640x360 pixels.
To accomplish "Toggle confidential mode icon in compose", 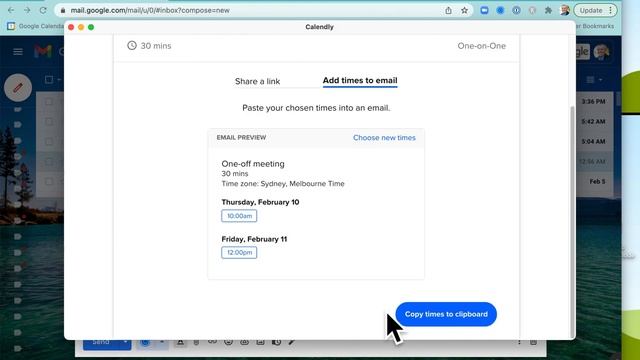I will (x=276, y=342).
